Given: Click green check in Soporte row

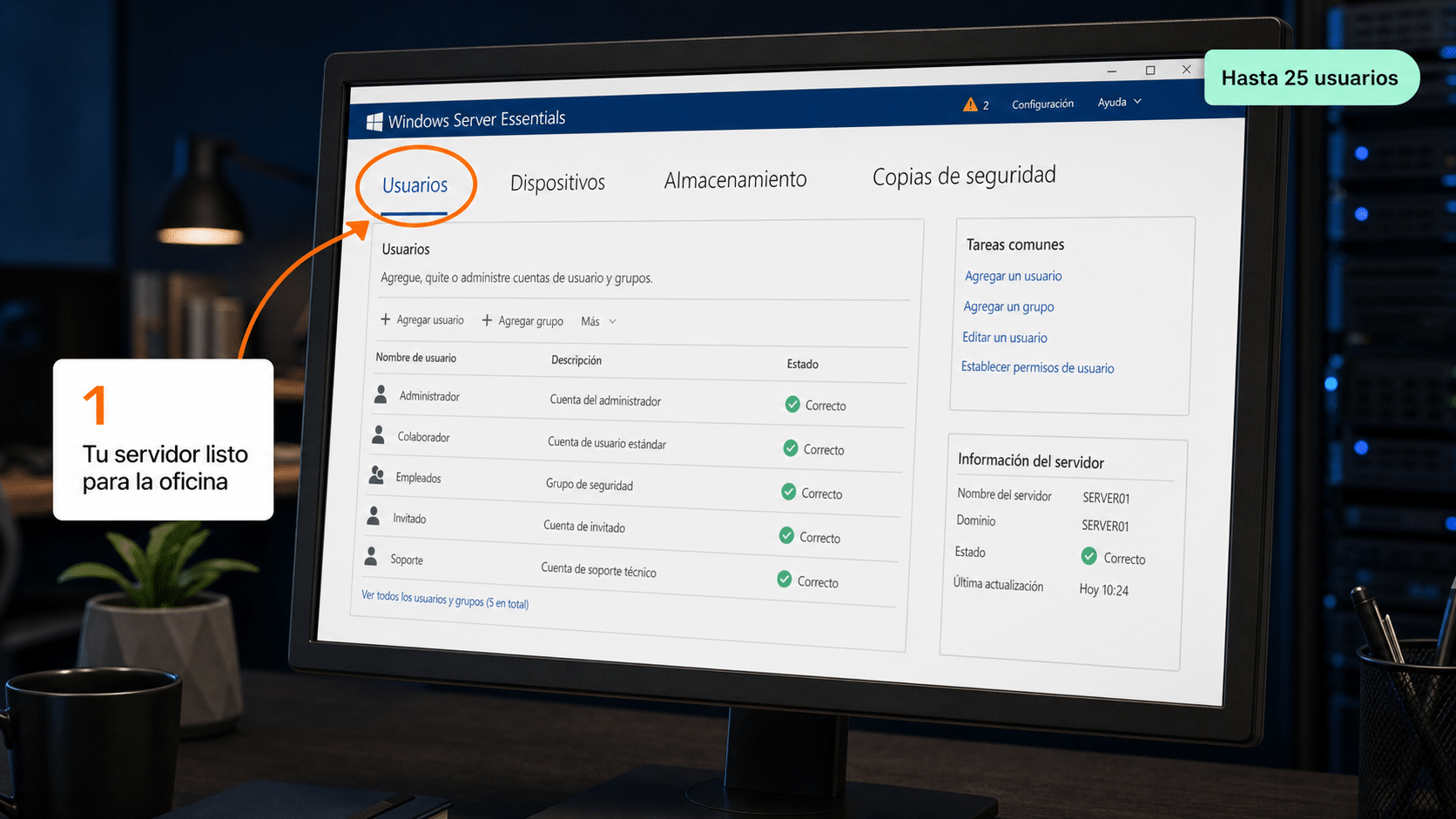Looking at the screenshot, I should (x=785, y=580).
